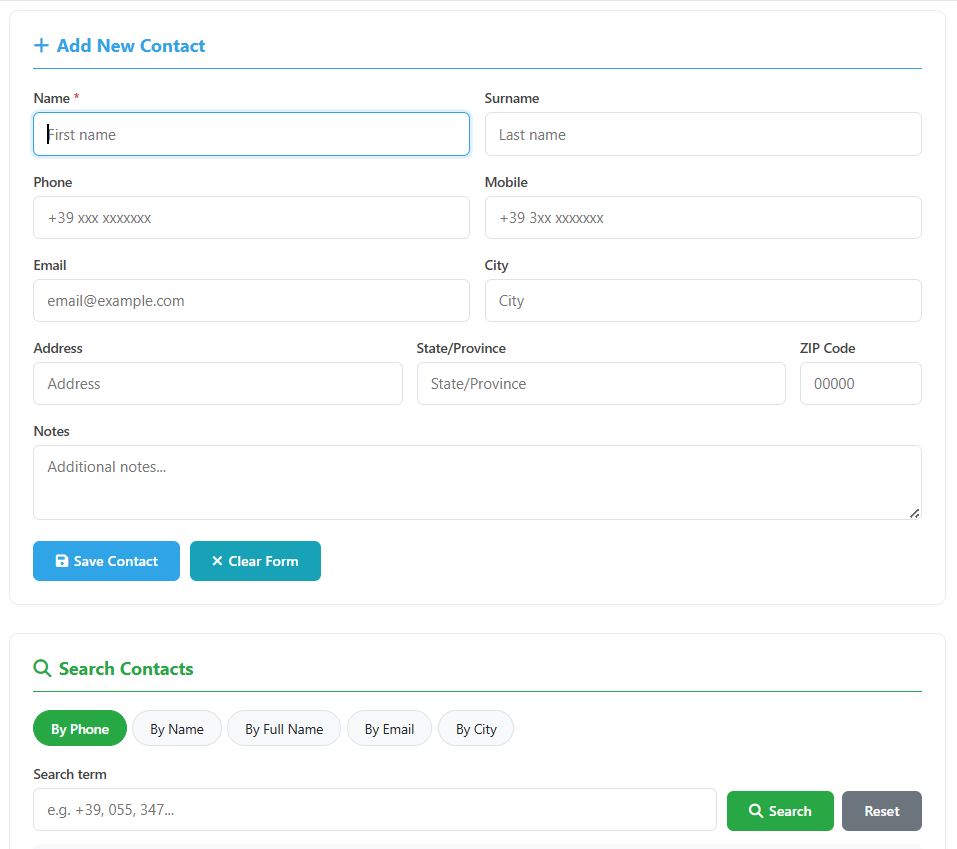Click the Additional notes text area
The height and width of the screenshot is (849, 957).
[x=478, y=481]
